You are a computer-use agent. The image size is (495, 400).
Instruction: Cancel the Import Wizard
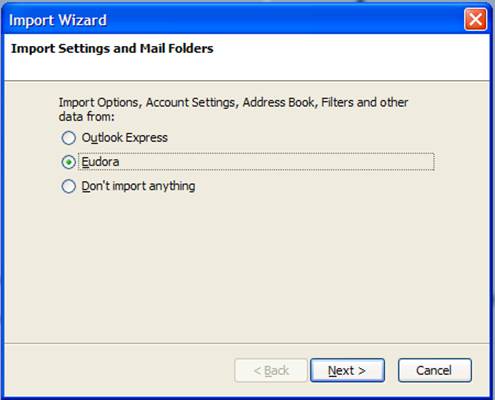point(435,370)
